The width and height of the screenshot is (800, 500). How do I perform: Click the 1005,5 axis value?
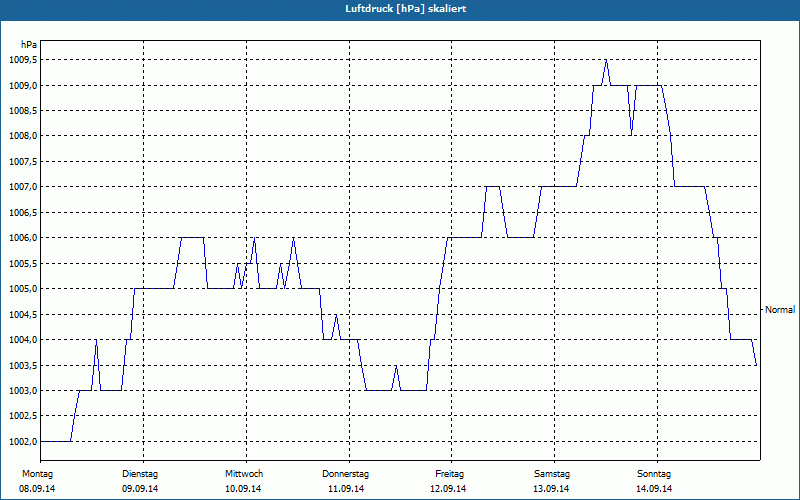click(23, 263)
